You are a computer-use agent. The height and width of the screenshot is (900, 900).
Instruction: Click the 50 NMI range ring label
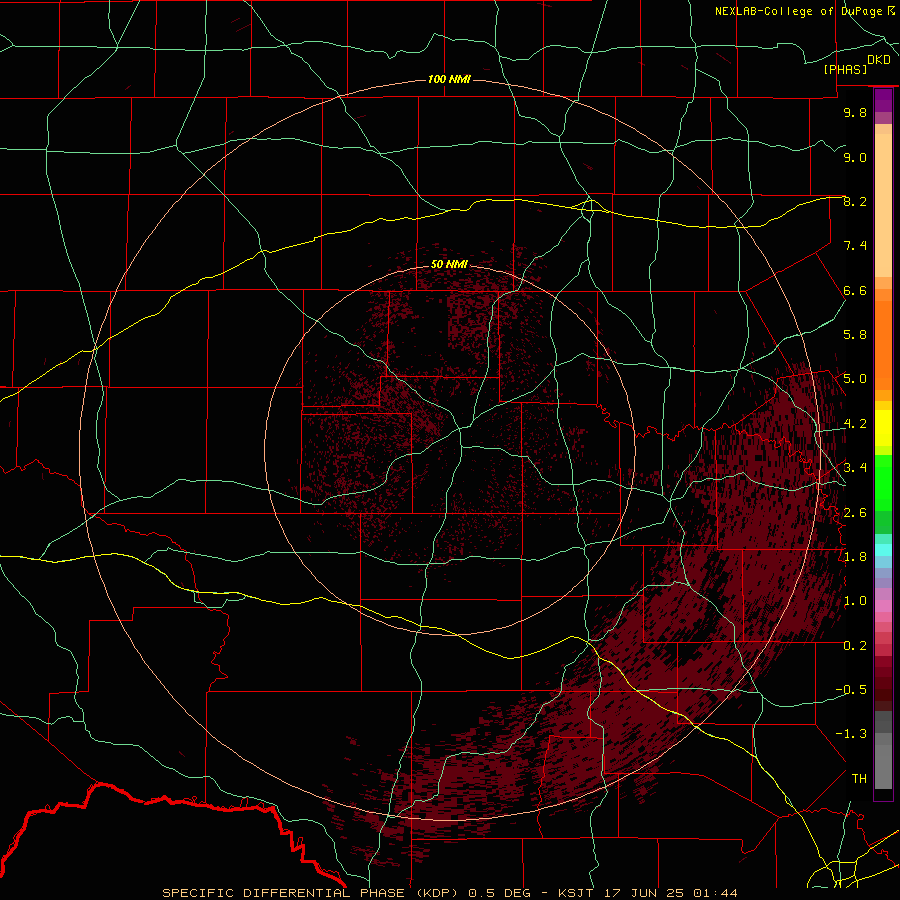pos(449,264)
